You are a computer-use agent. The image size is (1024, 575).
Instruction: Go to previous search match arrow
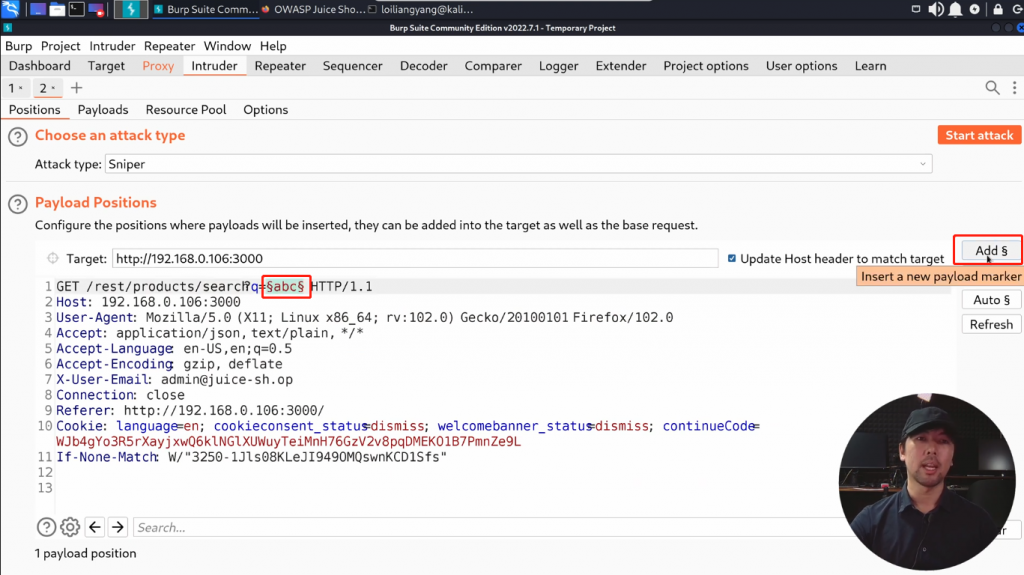pos(95,527)
